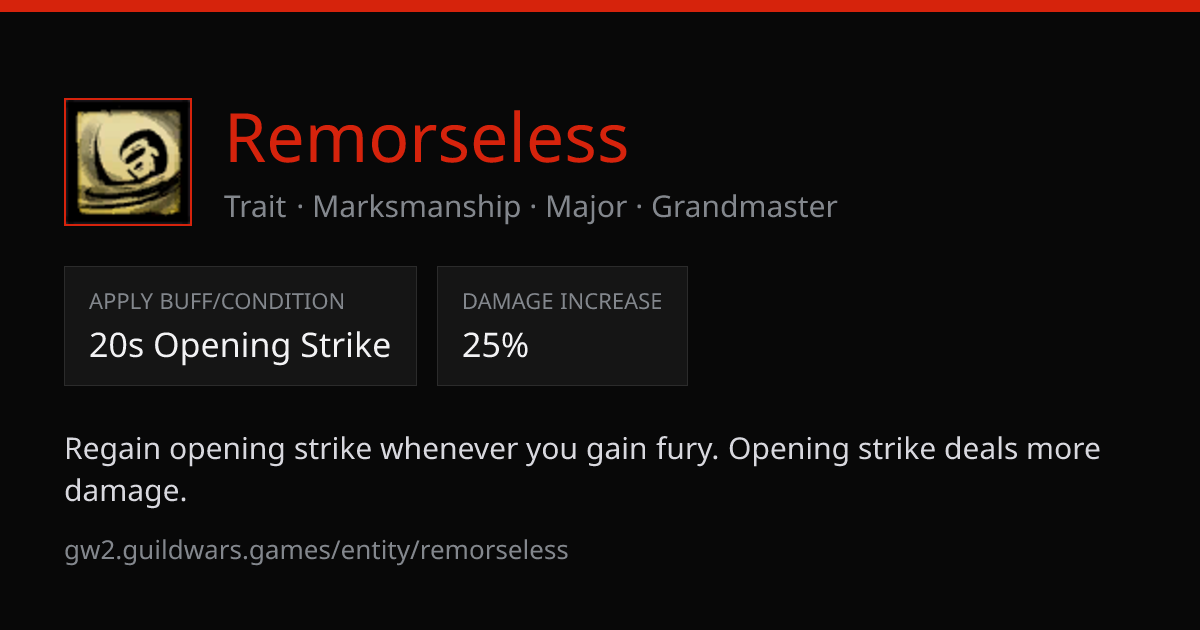Select the Apply Buff/Condition card

tap(240, 326)
